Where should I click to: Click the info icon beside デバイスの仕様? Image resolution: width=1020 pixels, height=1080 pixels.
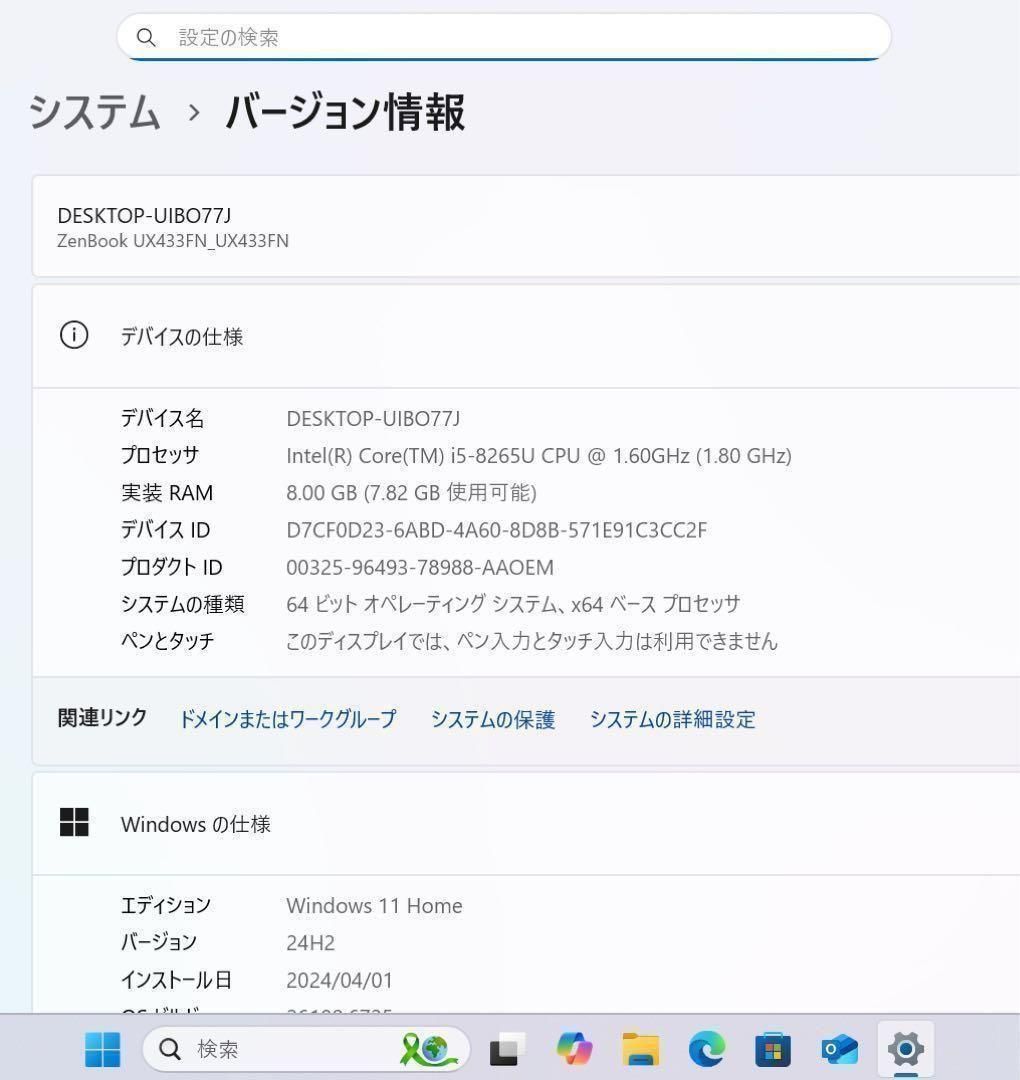(x=73, y=335)
